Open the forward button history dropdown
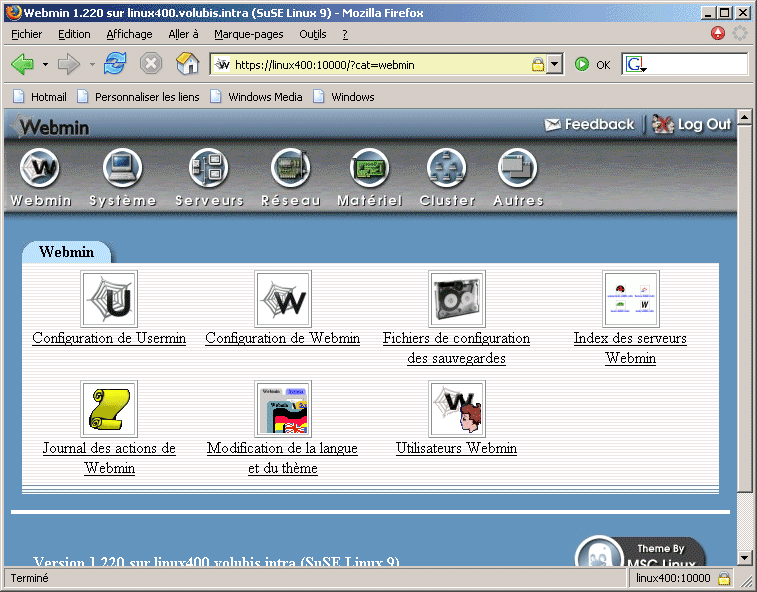The image size is (757, 592). [x=92, y=64]
